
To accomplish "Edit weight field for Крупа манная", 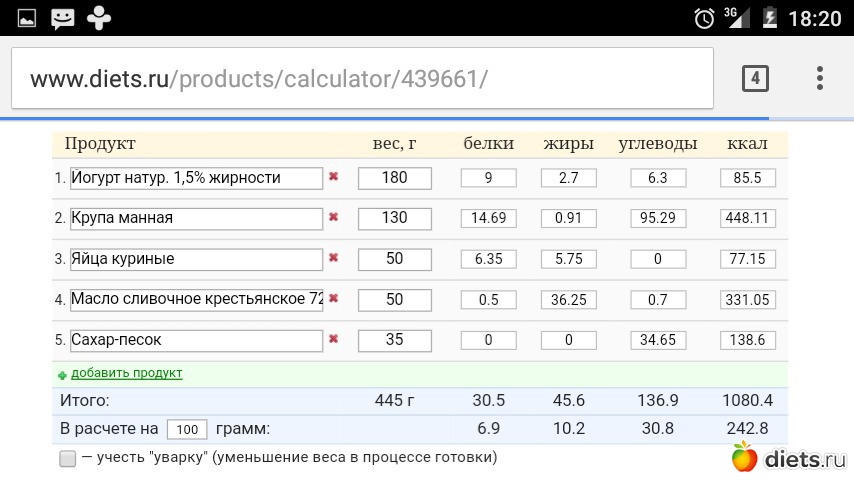I will 394,217.
